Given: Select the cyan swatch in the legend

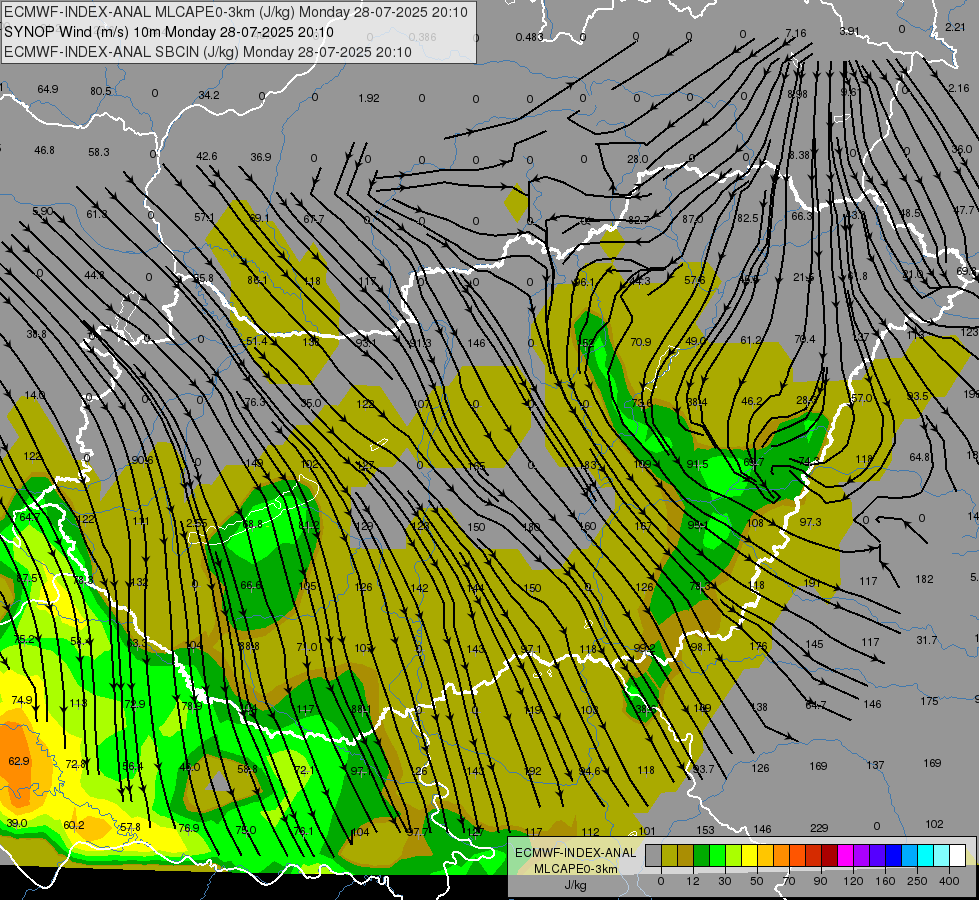Looking at the screenshot, I should click(926, 855).
